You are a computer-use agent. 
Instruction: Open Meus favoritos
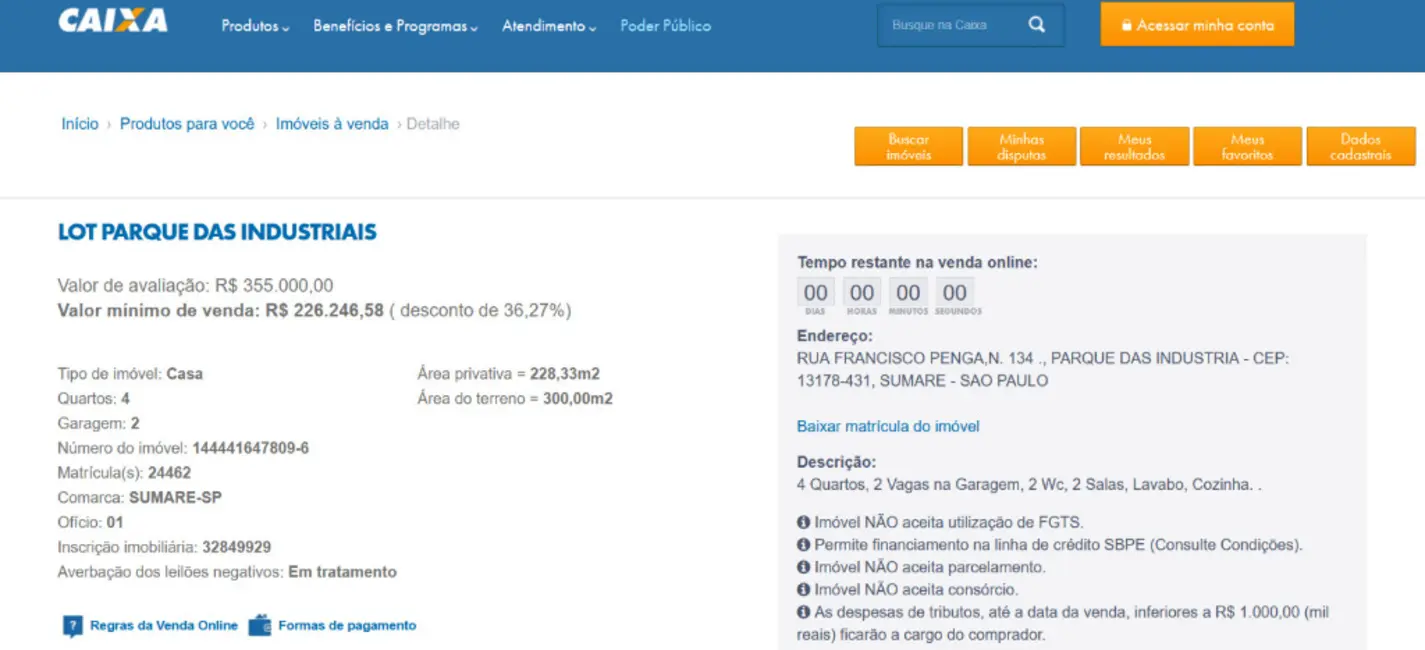click(x=1247, y=147)
